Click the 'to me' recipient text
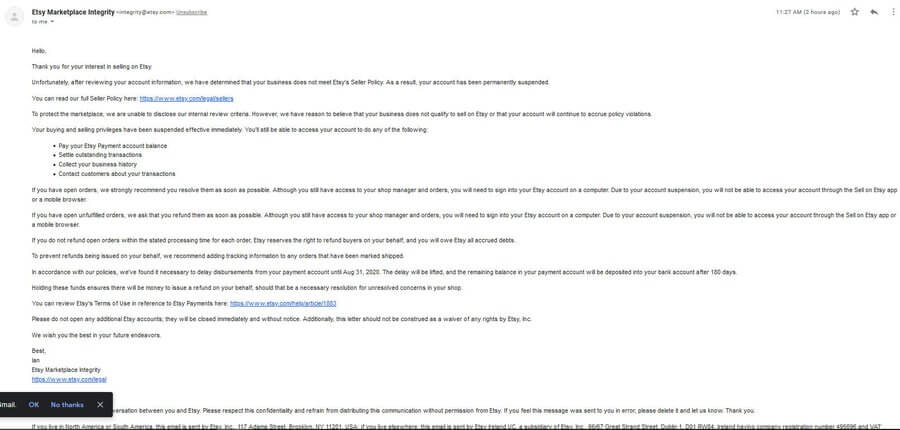 [40, 22]
